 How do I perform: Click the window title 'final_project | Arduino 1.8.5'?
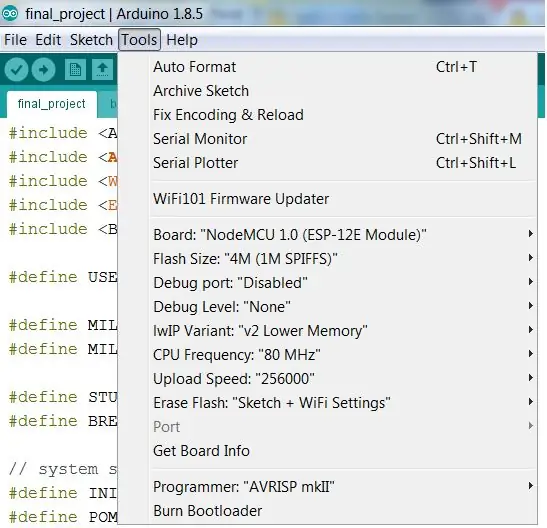114,14
